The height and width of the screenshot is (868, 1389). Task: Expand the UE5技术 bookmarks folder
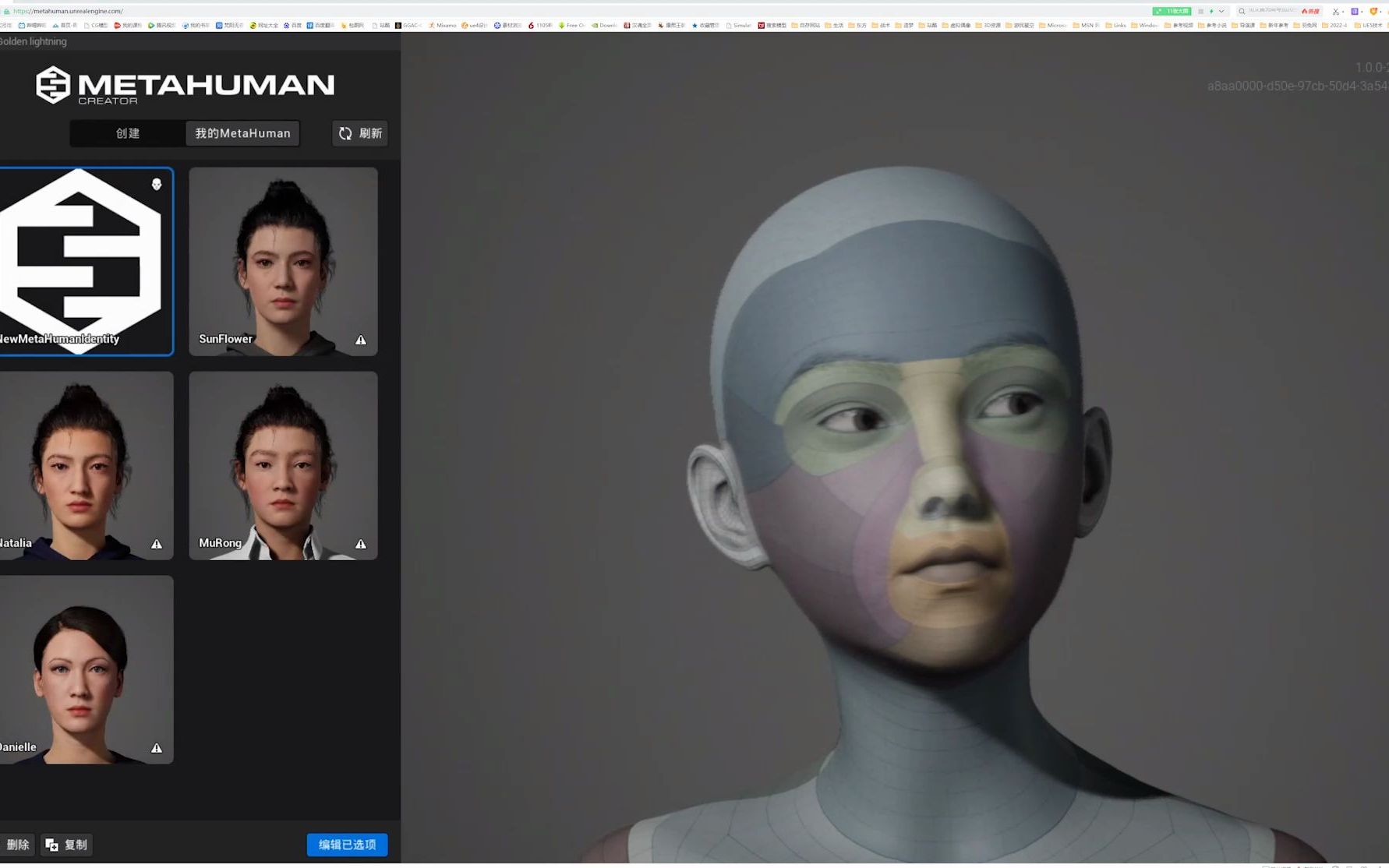point(1370,25)
